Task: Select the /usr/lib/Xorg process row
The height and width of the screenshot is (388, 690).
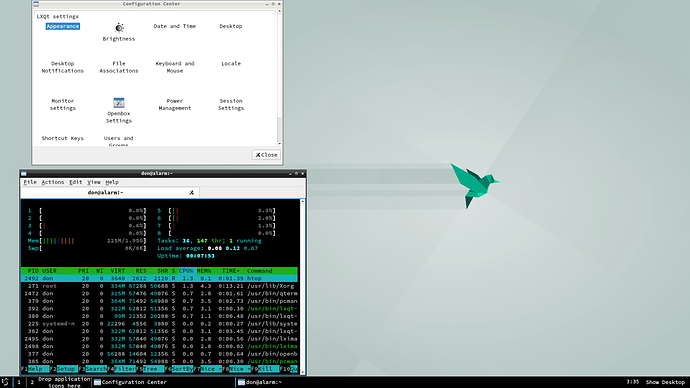Action: (159, 286)
